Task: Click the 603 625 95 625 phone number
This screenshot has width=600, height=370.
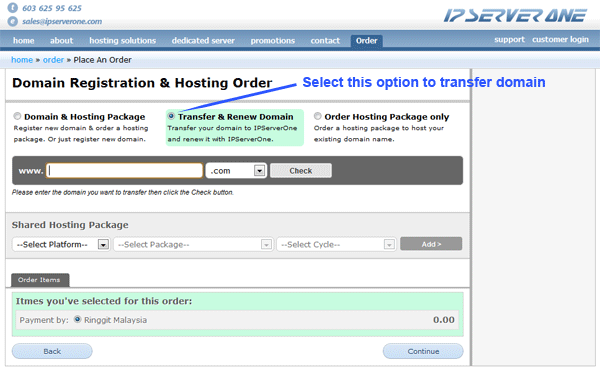Action: tap(52, 8)
